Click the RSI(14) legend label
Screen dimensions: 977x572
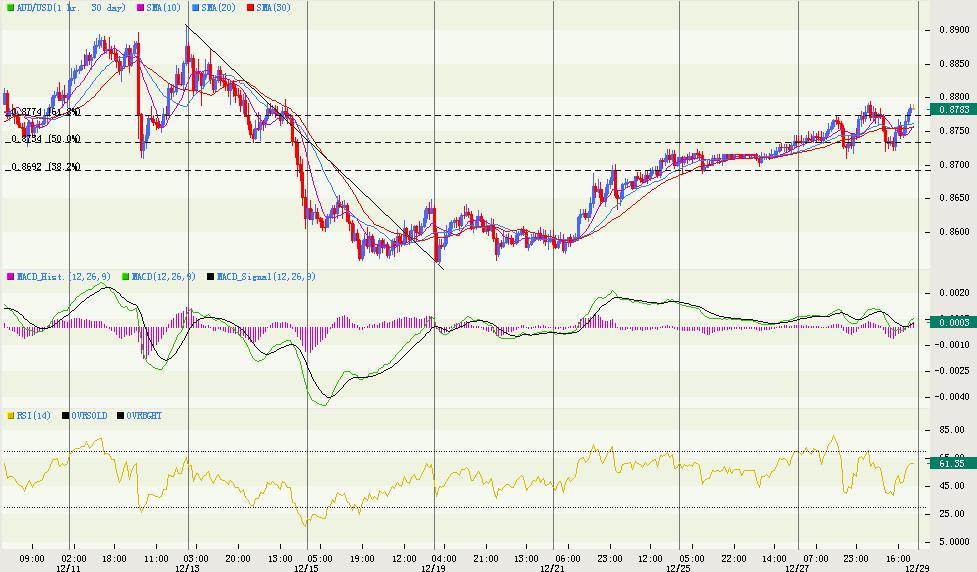[x=34, y=416]
